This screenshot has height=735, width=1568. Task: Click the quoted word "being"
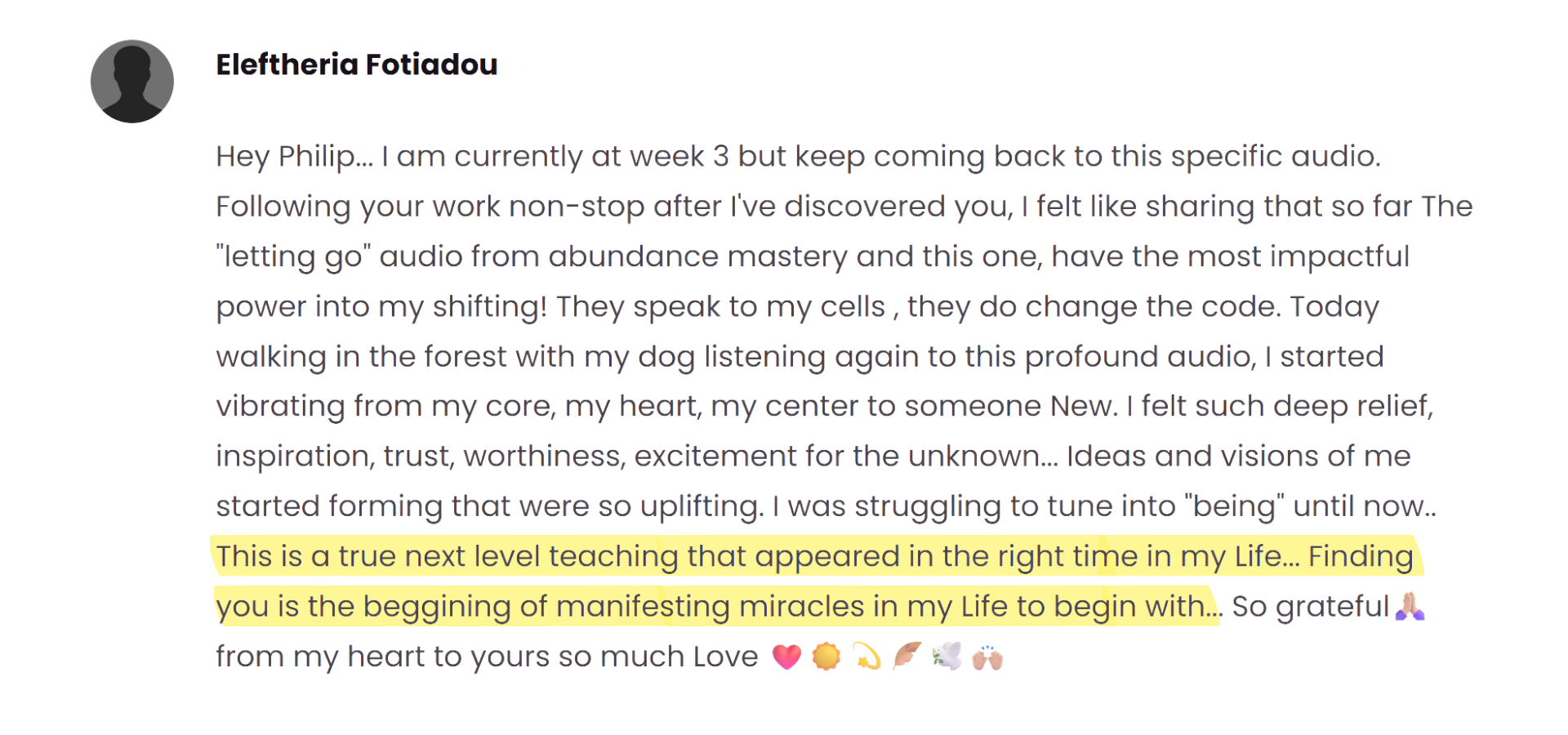(1233, 506)
